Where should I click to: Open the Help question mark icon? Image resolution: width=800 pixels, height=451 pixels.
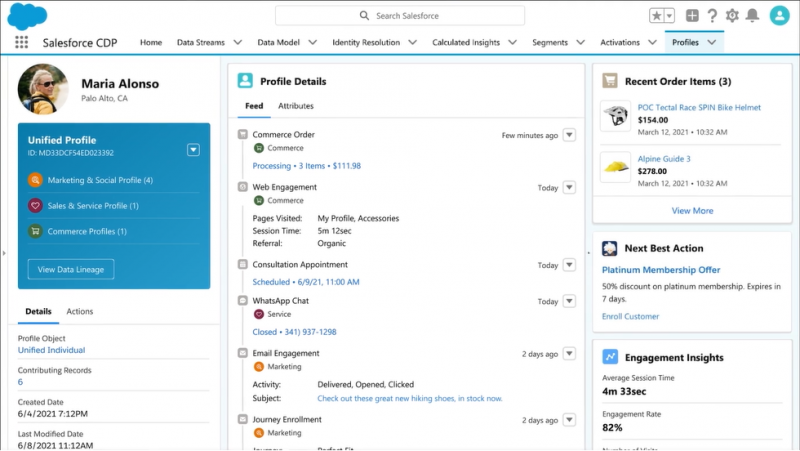tap(712, 16)
